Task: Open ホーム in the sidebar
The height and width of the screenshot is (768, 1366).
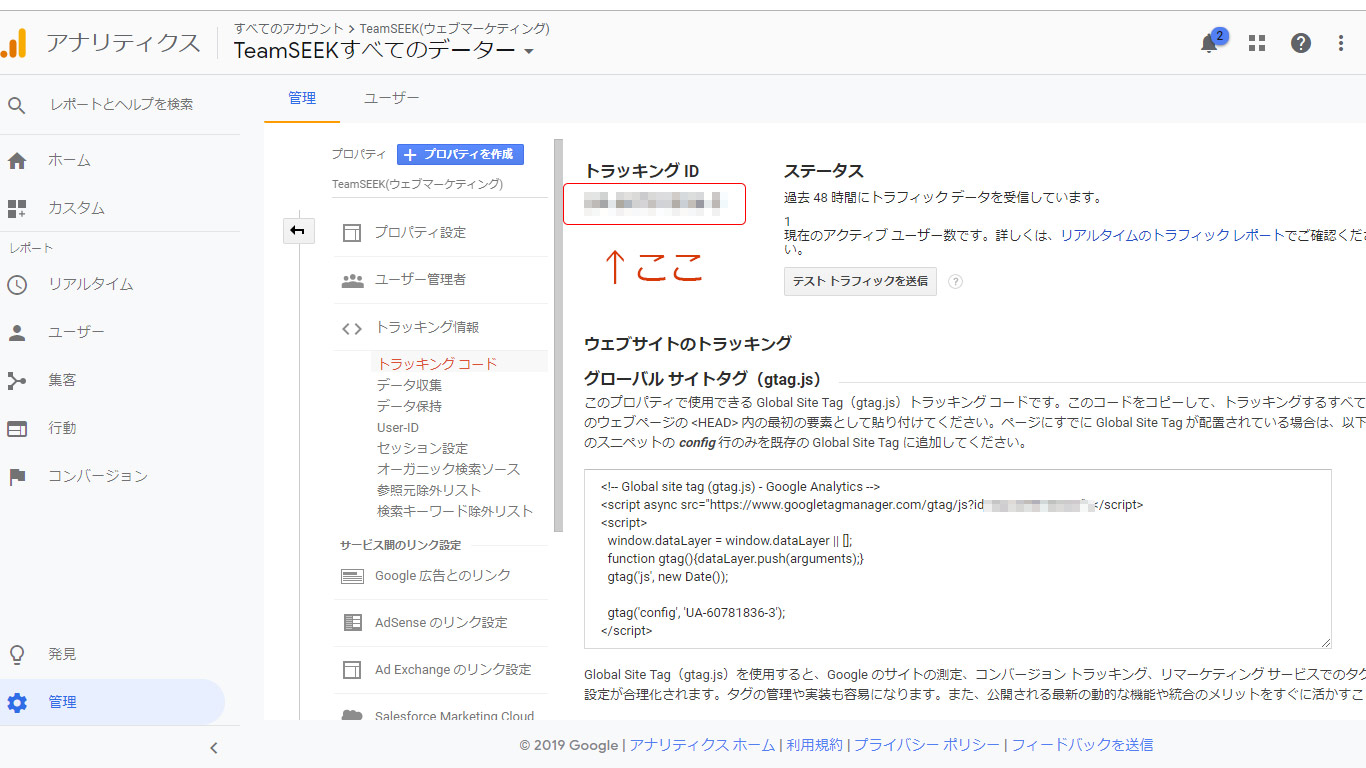Action: click(x=69, y=160)
